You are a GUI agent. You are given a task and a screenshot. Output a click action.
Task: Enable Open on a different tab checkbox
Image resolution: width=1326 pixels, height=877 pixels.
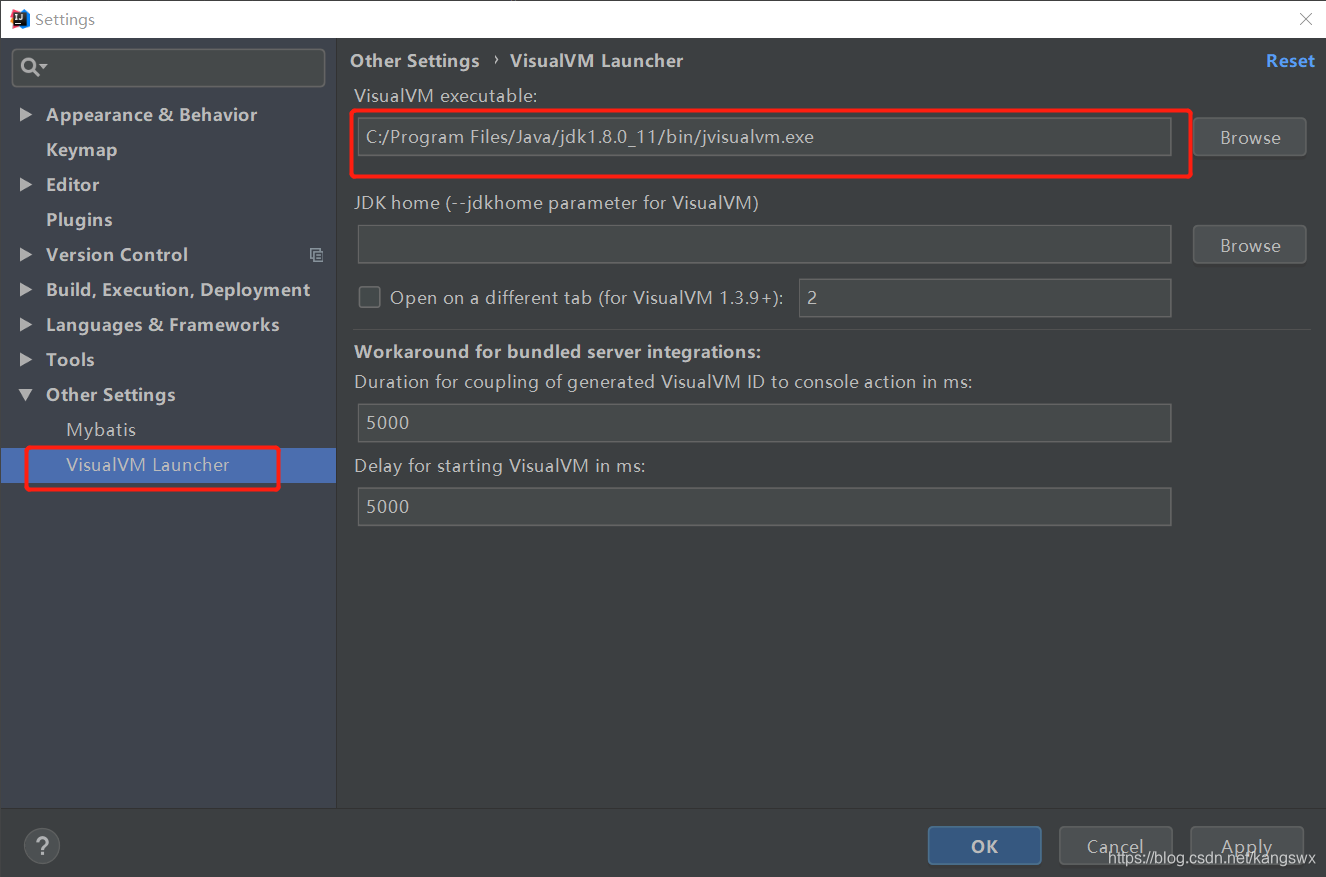pyautogui.click(x=370, y=297)
